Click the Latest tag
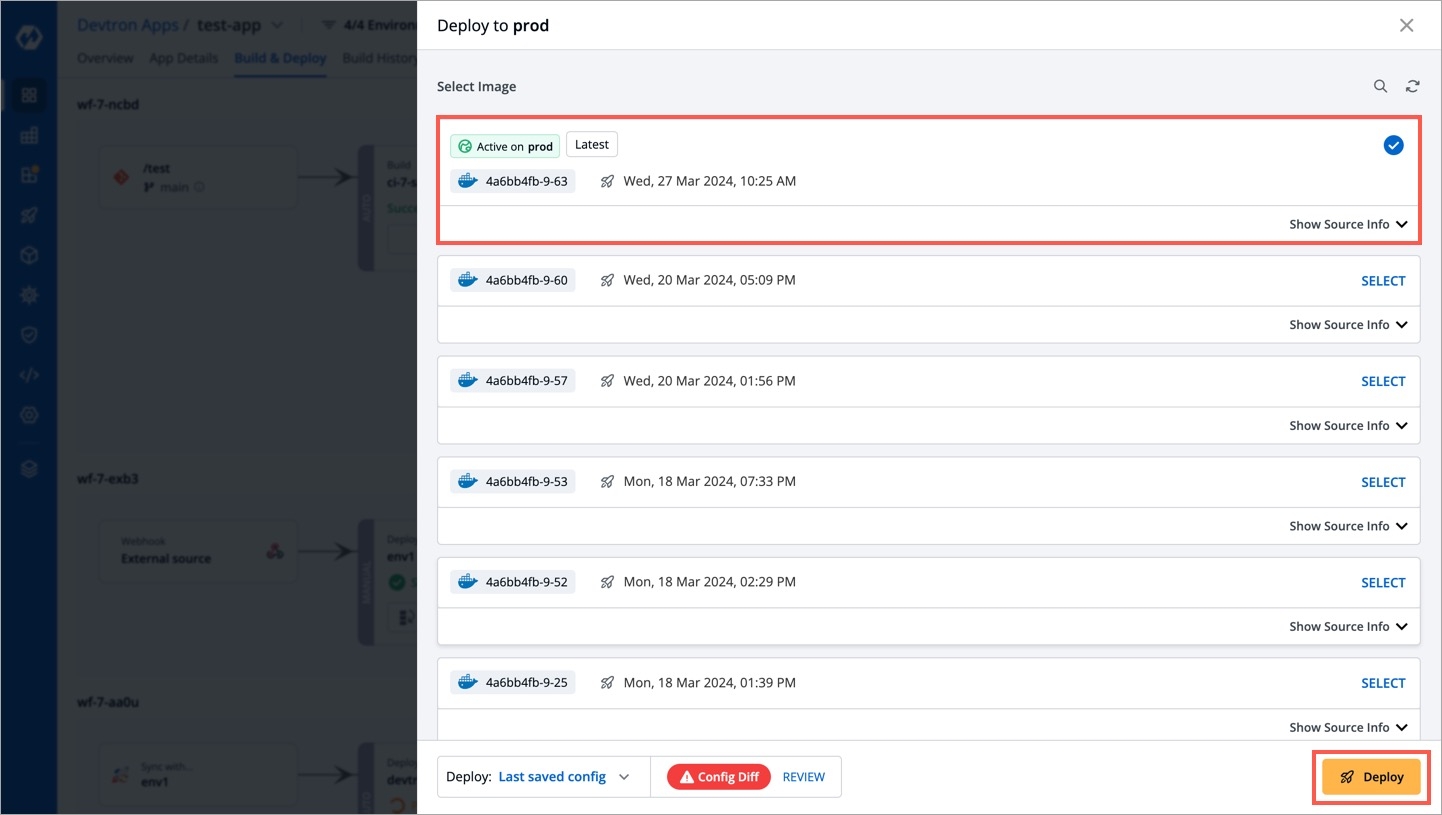1442x815 pixels. (x=592, y=145)
